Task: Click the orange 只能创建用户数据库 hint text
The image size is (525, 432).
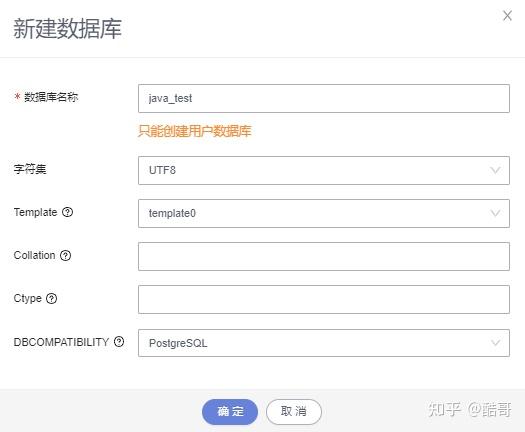Action: point(195,131)
